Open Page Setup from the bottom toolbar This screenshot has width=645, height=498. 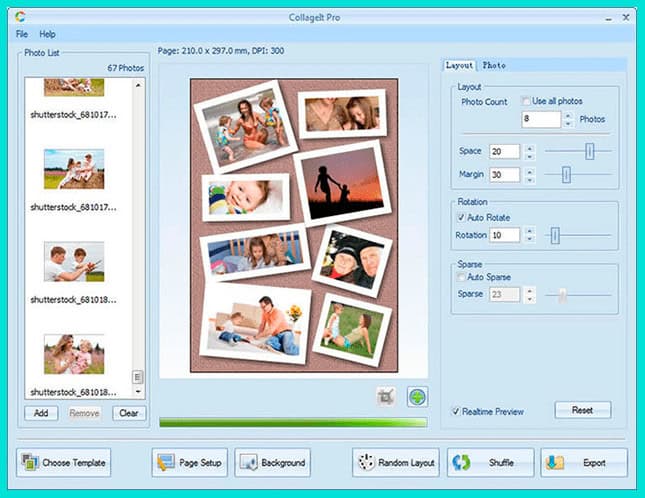coord(190,463)
